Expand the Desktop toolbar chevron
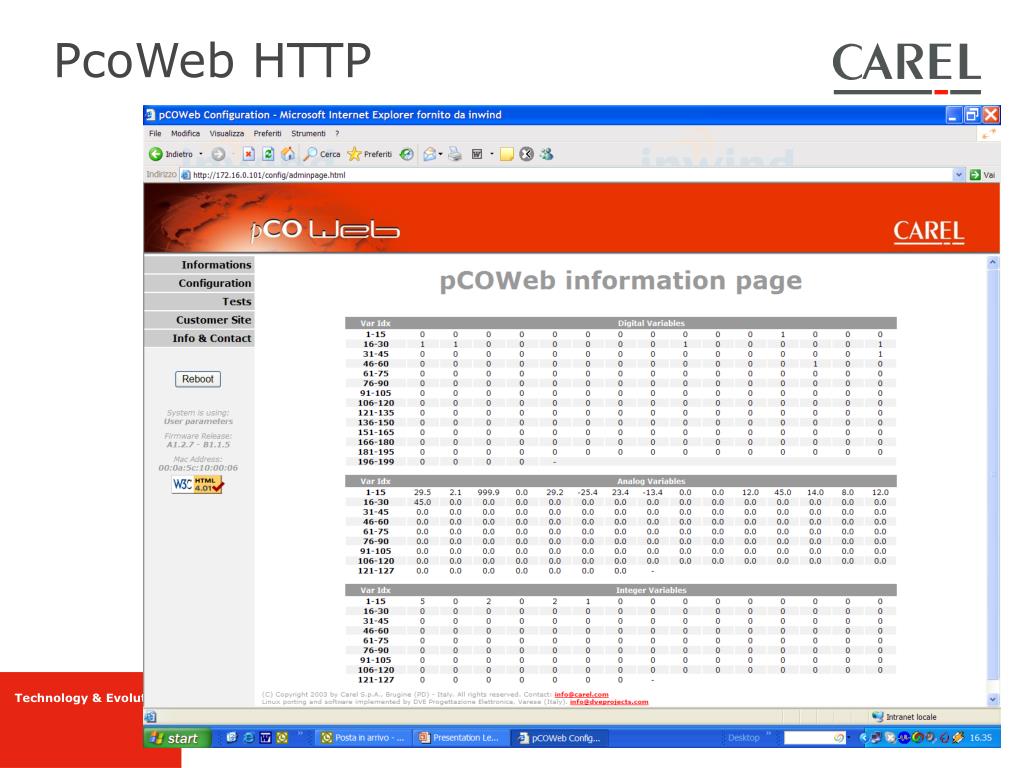 (x=769, y=734)
